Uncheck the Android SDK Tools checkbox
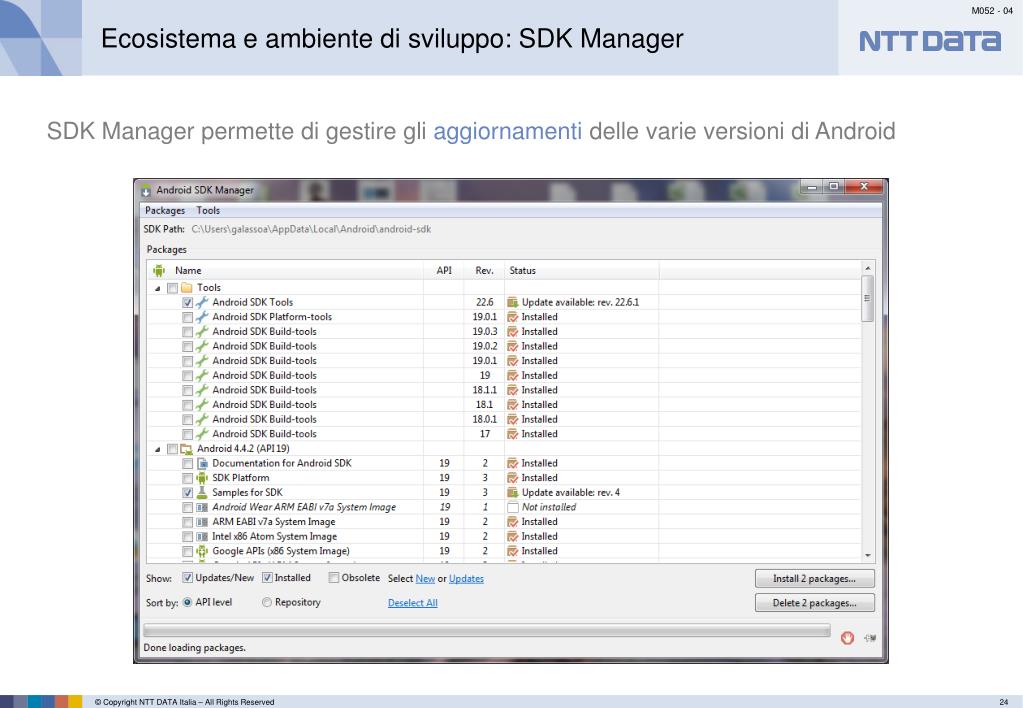Viewport: 1023px width, 708px height. click(x=187, y=303)
